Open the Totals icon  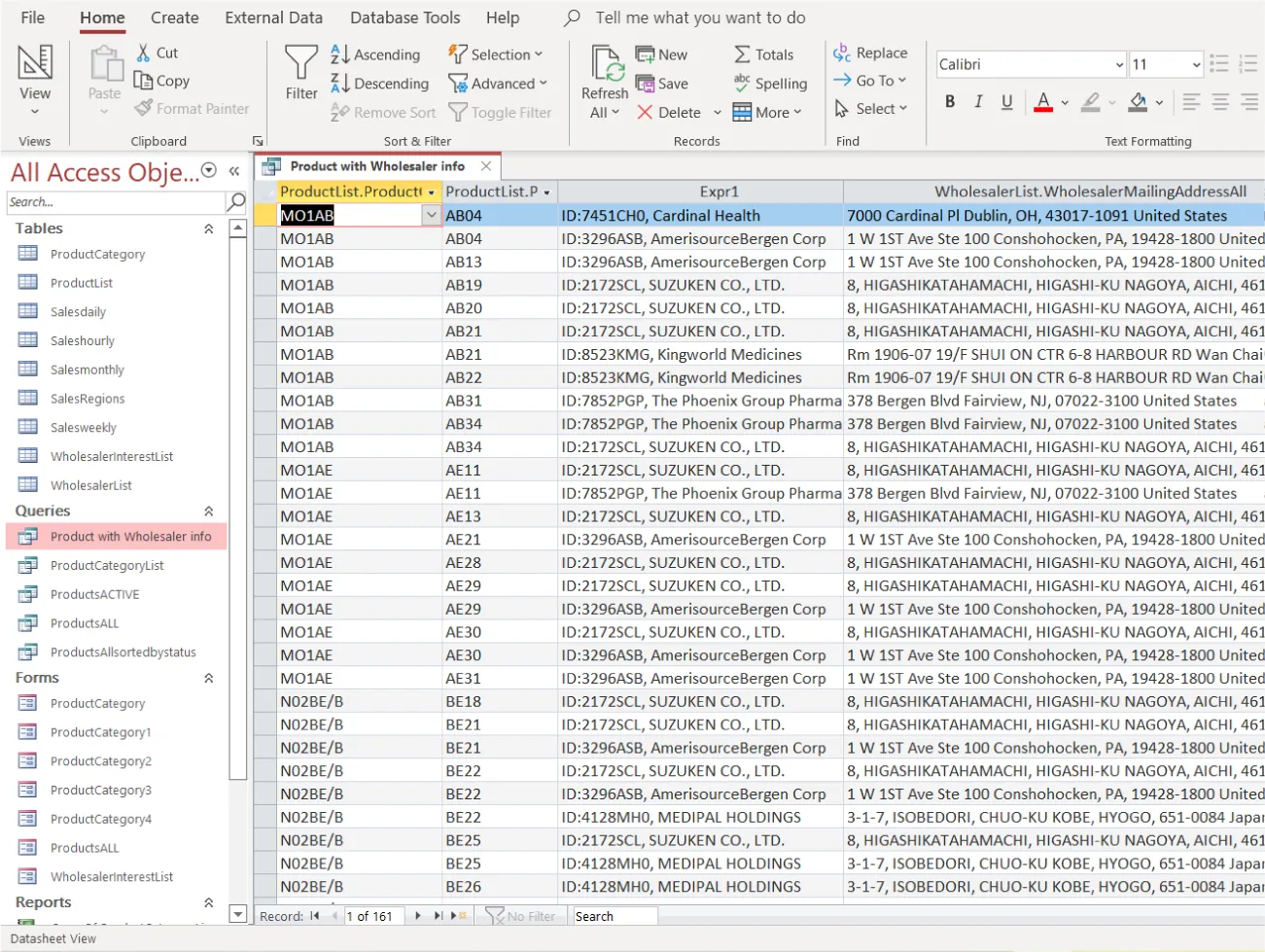coord(744,53)
